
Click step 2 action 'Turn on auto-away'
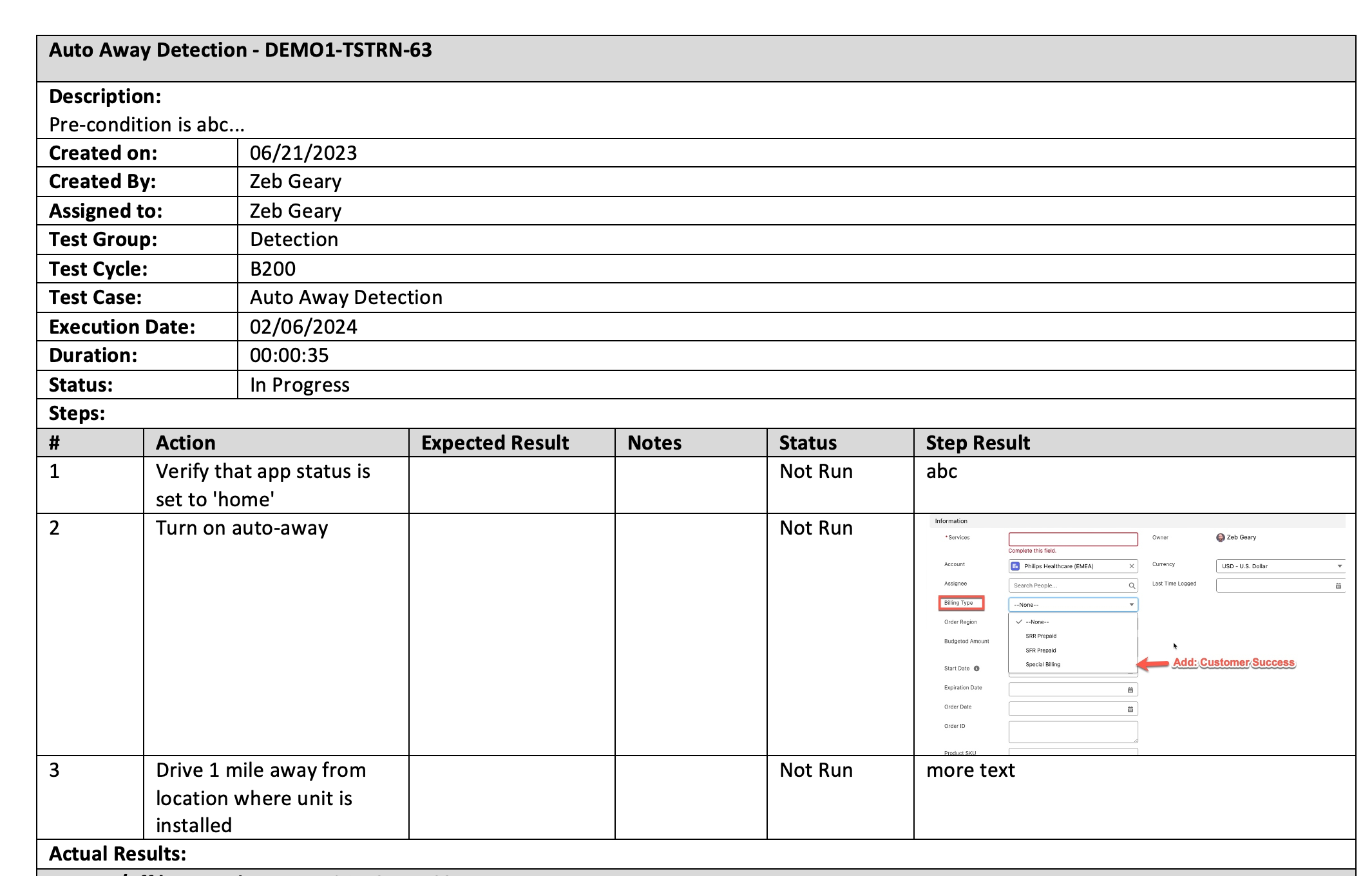[x=242, y=528]
